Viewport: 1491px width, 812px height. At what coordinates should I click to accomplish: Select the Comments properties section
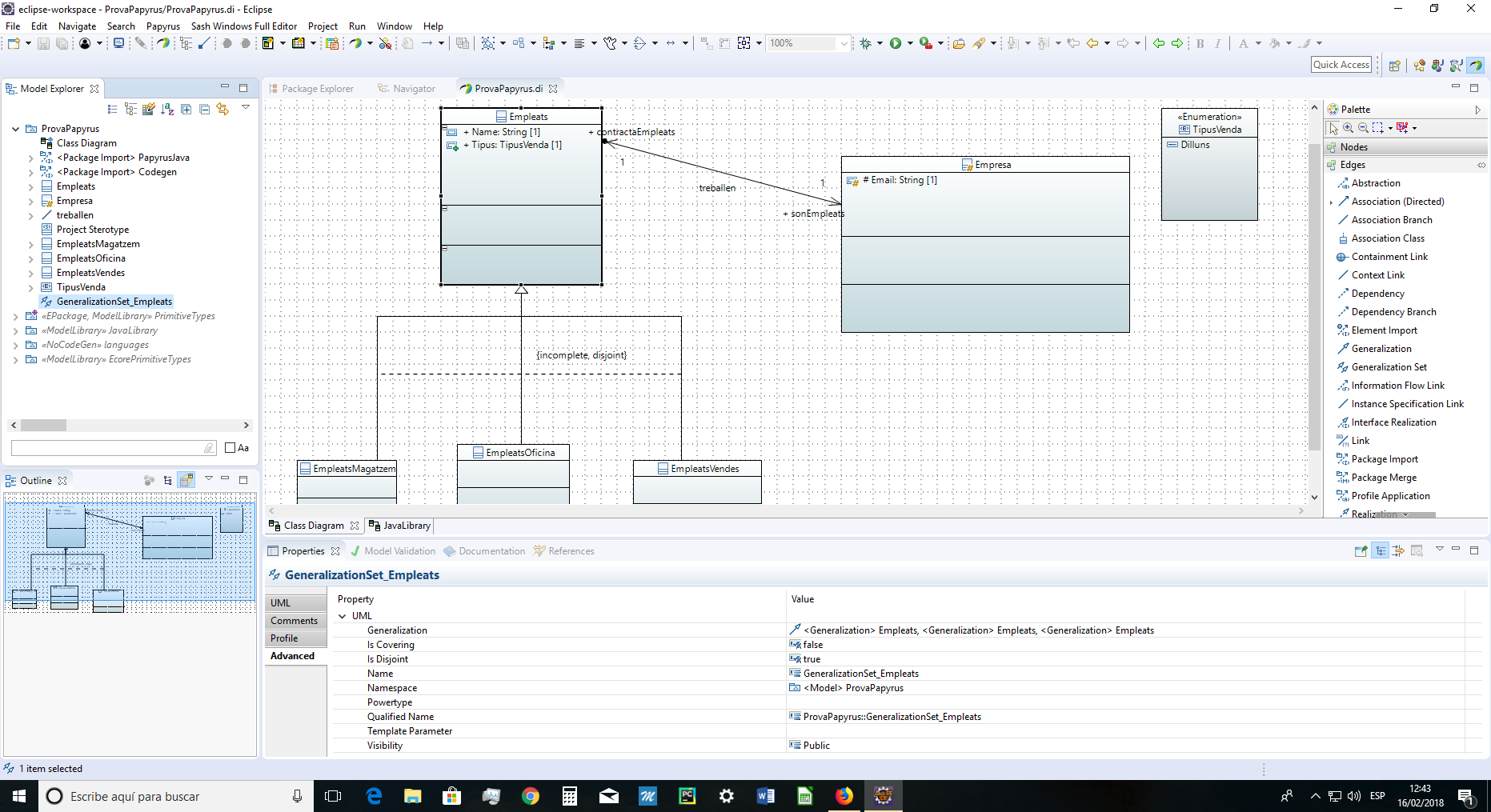(295, 621)
